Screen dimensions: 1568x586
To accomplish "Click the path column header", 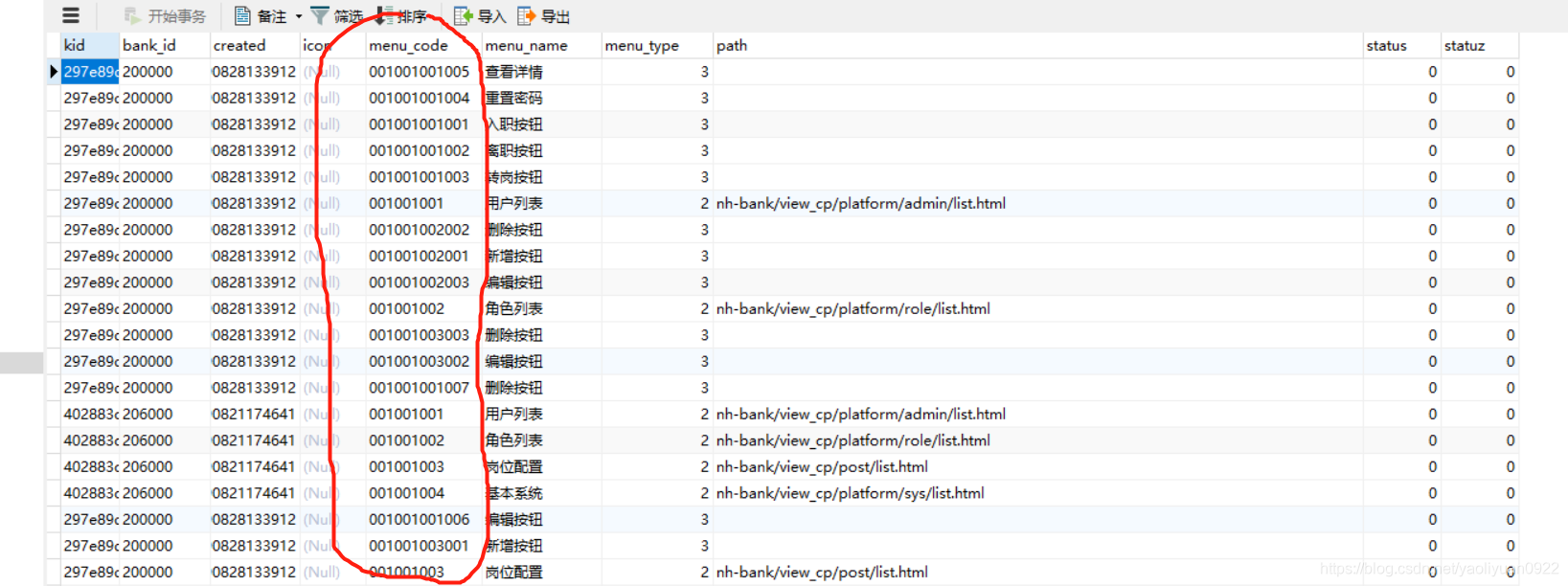I will [1037, 45].
